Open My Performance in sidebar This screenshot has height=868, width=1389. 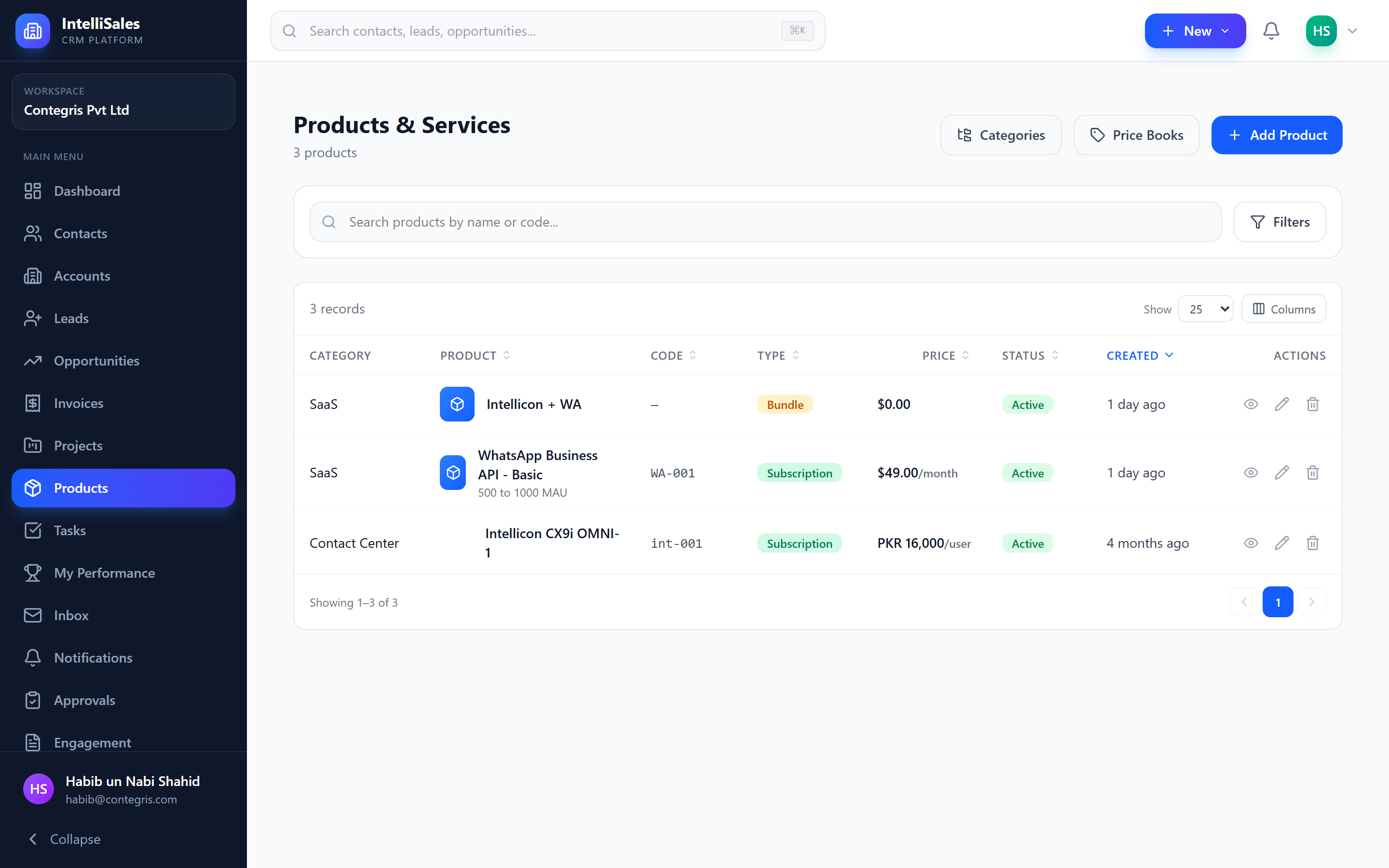[x=123, y=573]
